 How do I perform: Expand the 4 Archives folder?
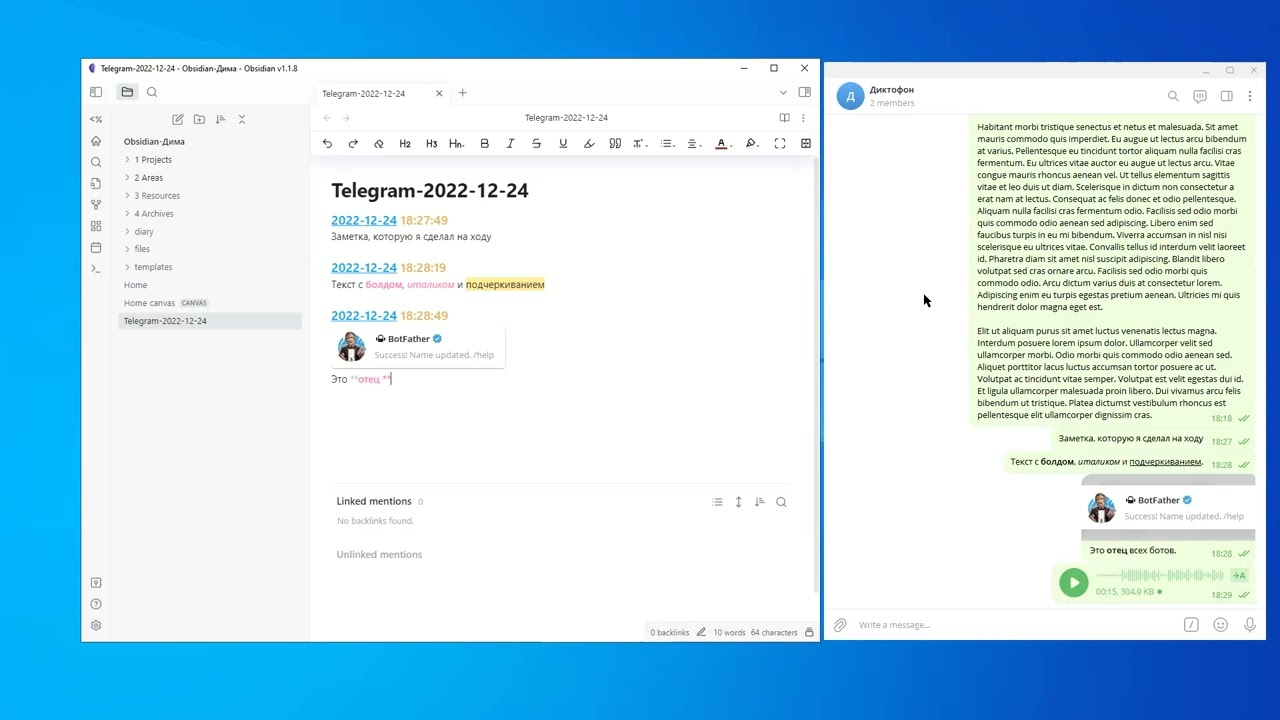point(127,213)
